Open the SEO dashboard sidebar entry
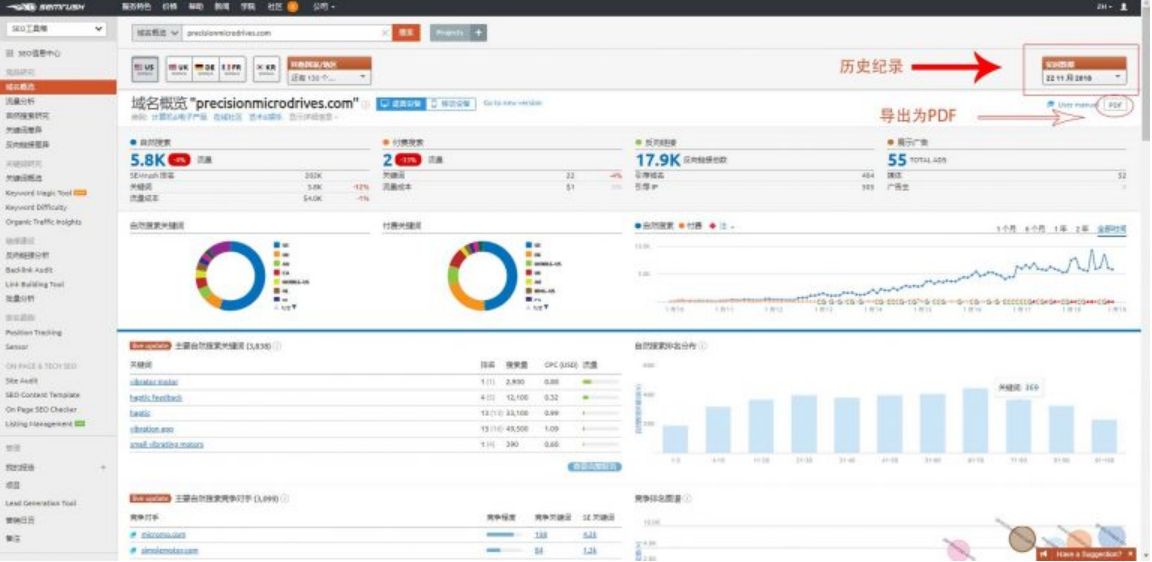This screenshot has width=1152, height=562. pyautogui.click(x=35, y=54)
